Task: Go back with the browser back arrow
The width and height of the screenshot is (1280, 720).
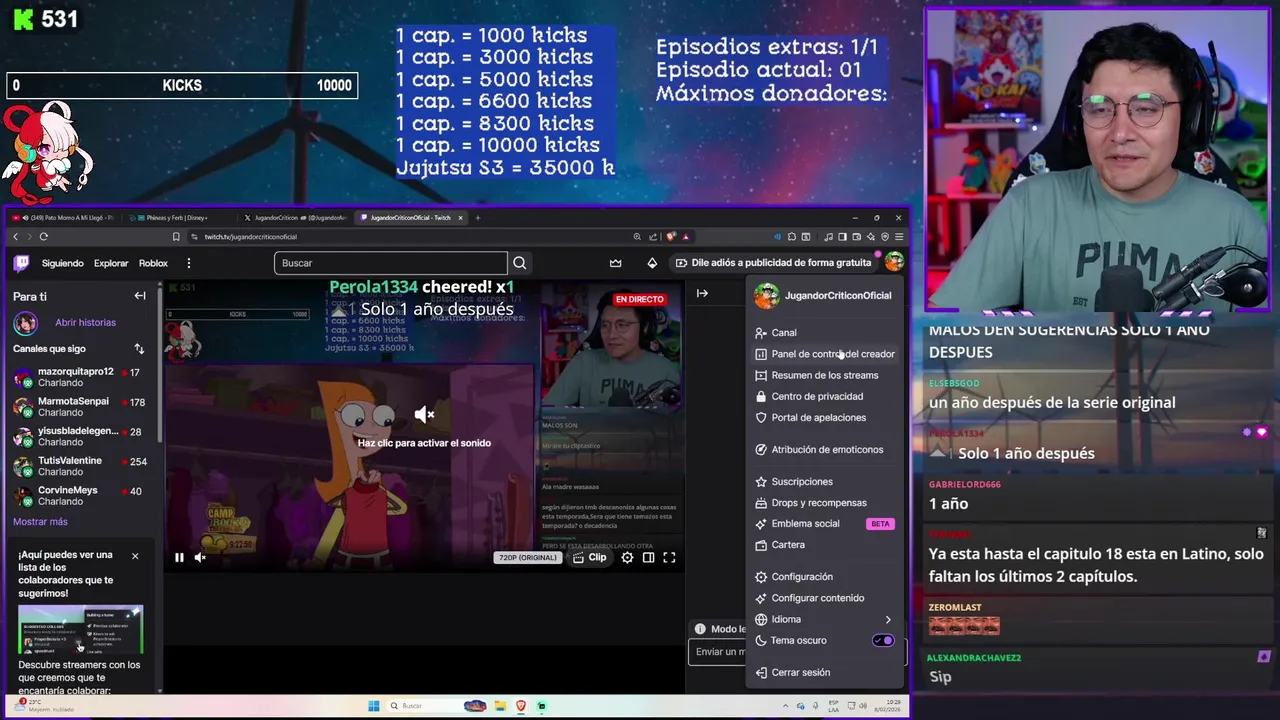Action: 15,237
